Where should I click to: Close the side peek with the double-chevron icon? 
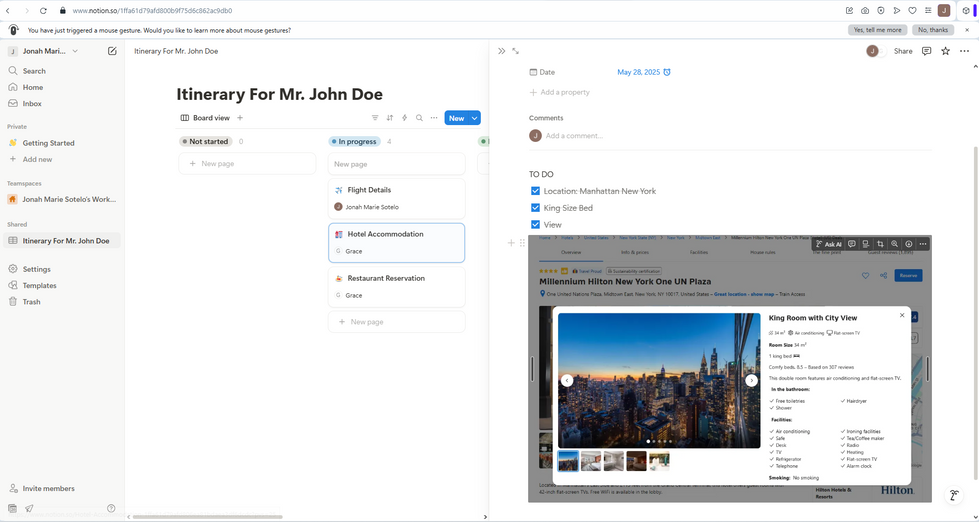coord(501,51)
